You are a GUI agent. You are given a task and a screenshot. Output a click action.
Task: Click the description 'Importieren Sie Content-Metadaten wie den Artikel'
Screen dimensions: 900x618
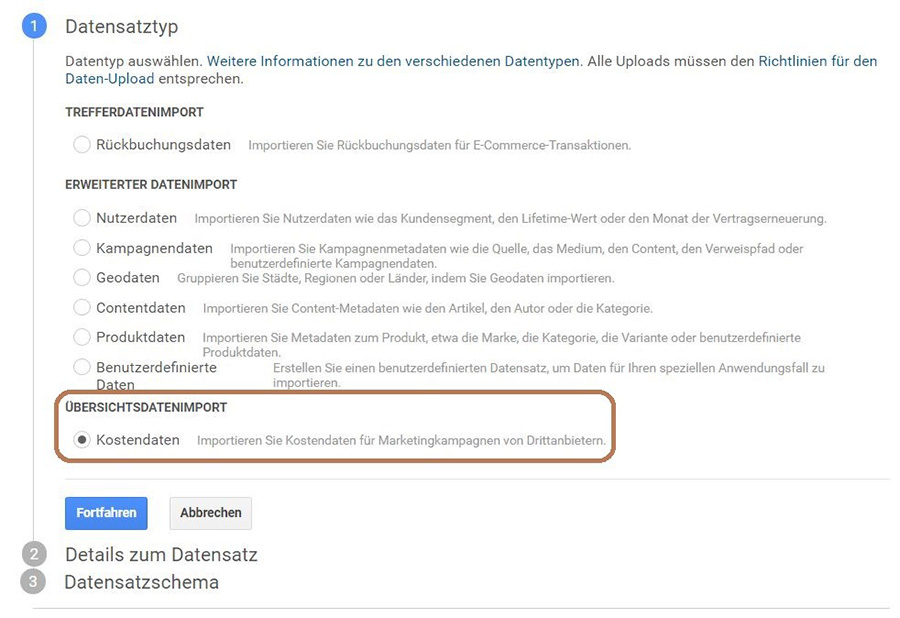click(x=428, y=309)
